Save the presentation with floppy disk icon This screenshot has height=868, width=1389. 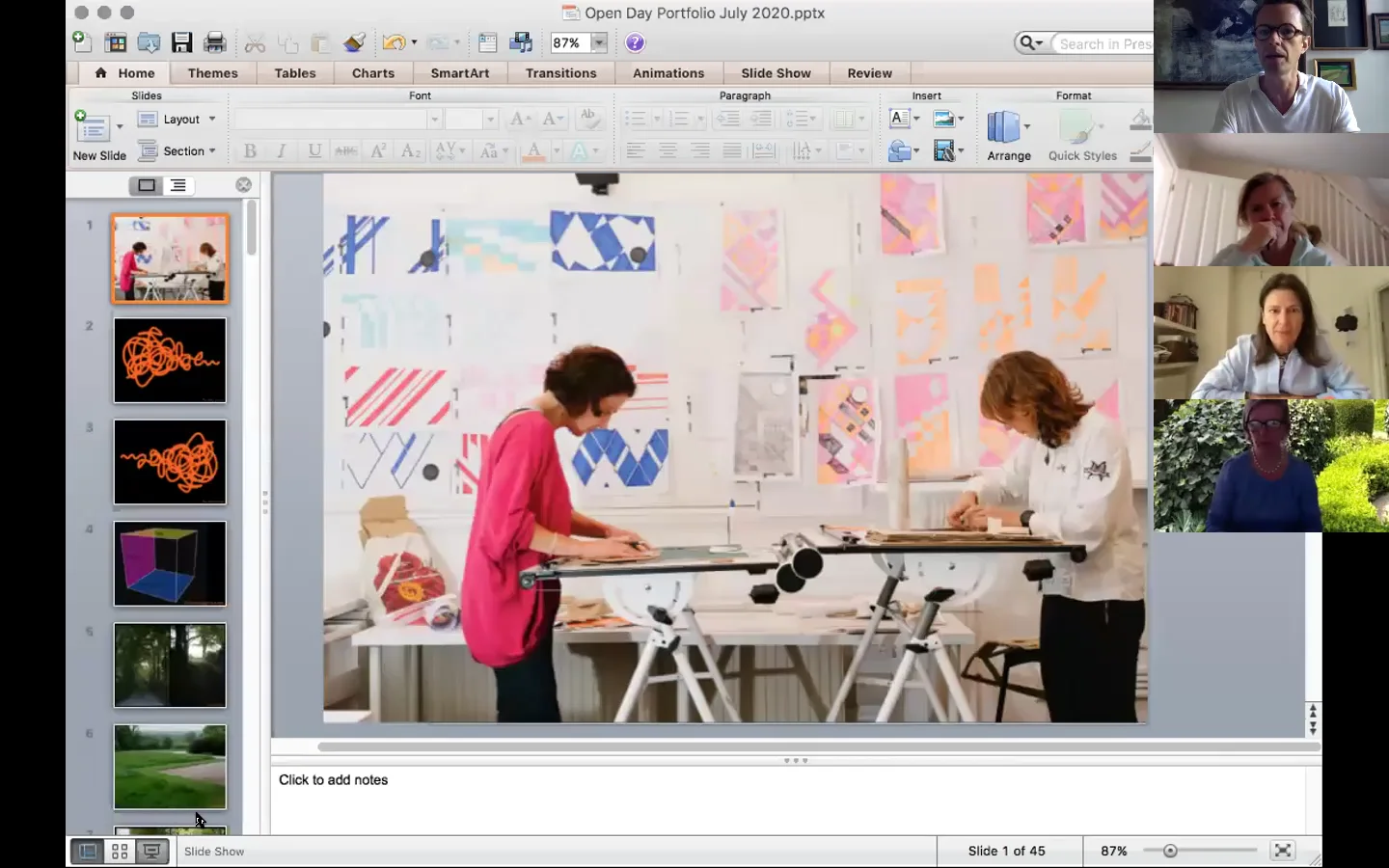(181, 42)
